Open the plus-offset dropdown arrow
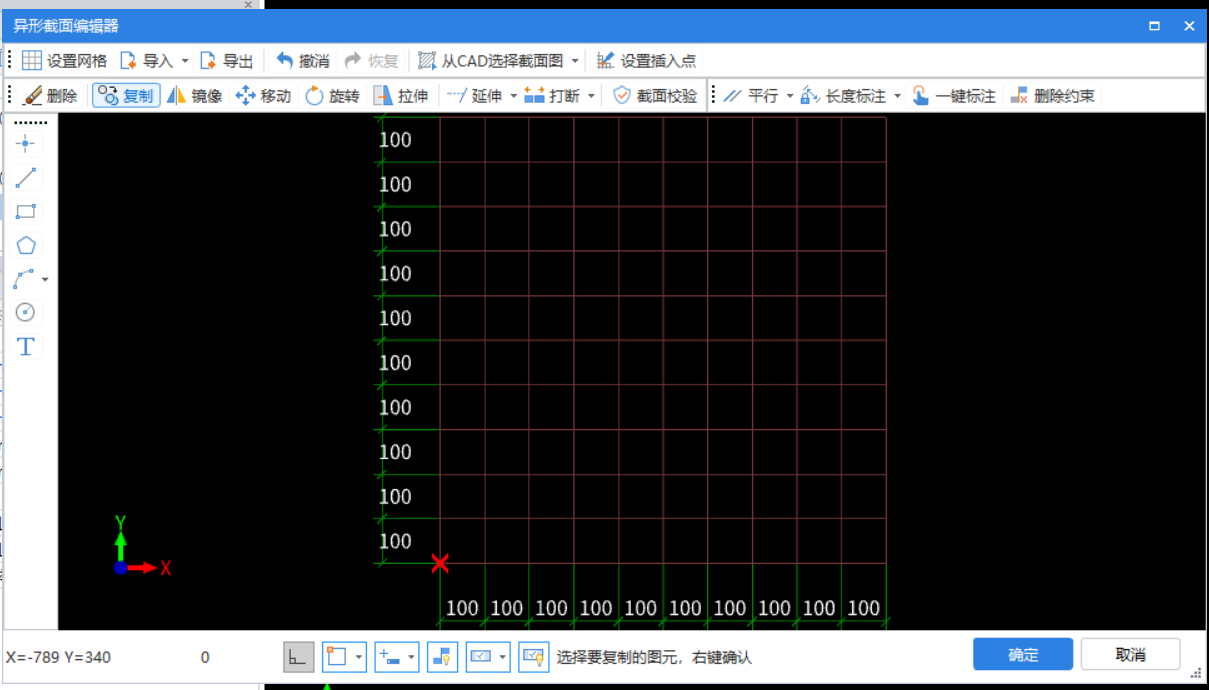This screenshot has height=690, width=1209. coord(411,657)
